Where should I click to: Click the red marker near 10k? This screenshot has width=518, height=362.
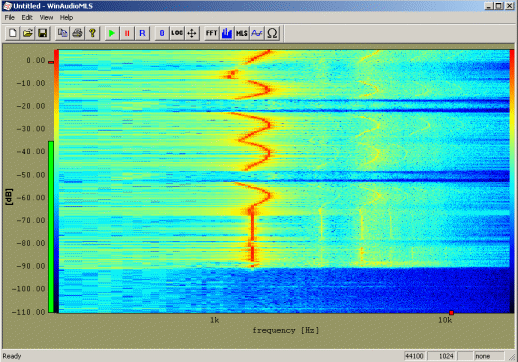[451, 313]
